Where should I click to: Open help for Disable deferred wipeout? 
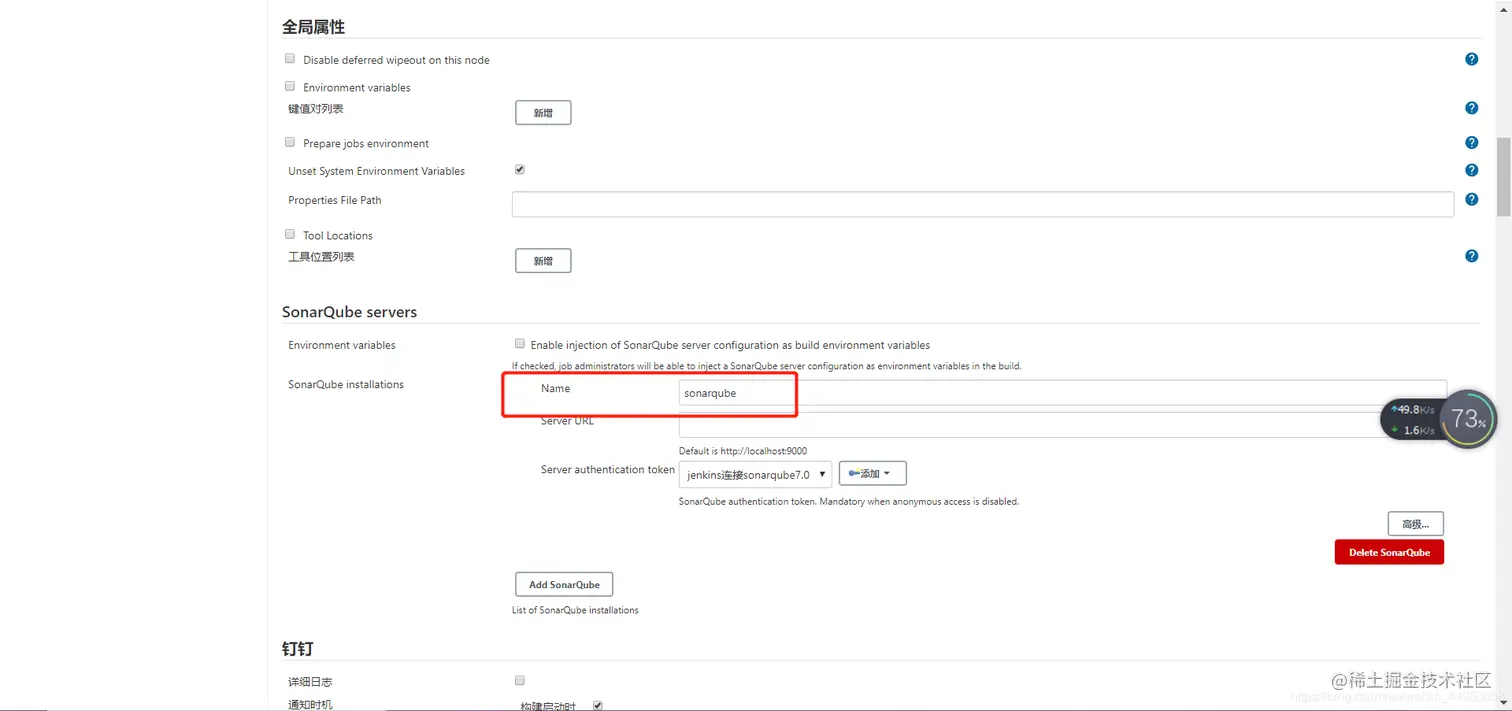click(1471, 59)
